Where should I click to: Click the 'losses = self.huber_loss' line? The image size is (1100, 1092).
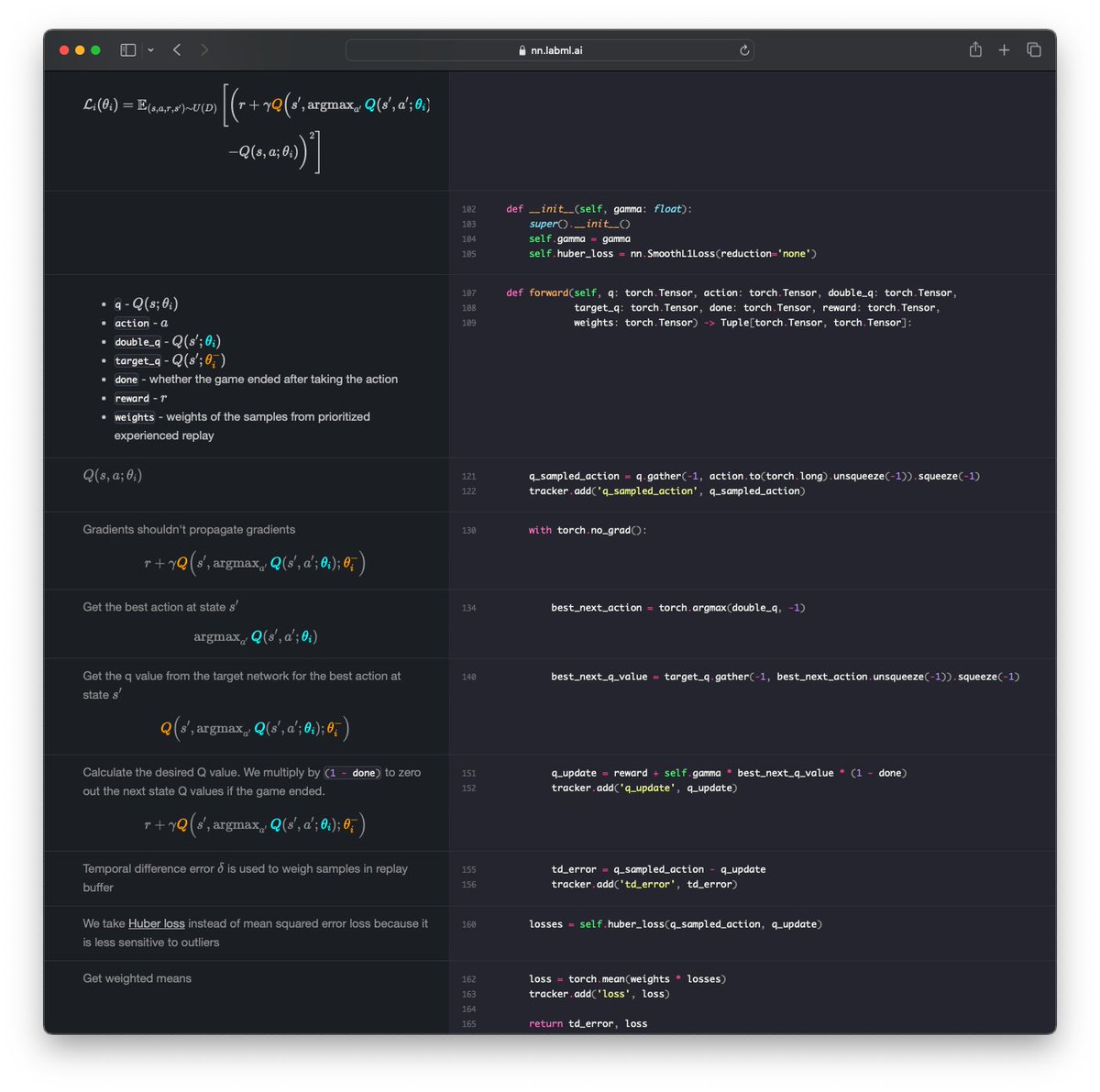676,925
